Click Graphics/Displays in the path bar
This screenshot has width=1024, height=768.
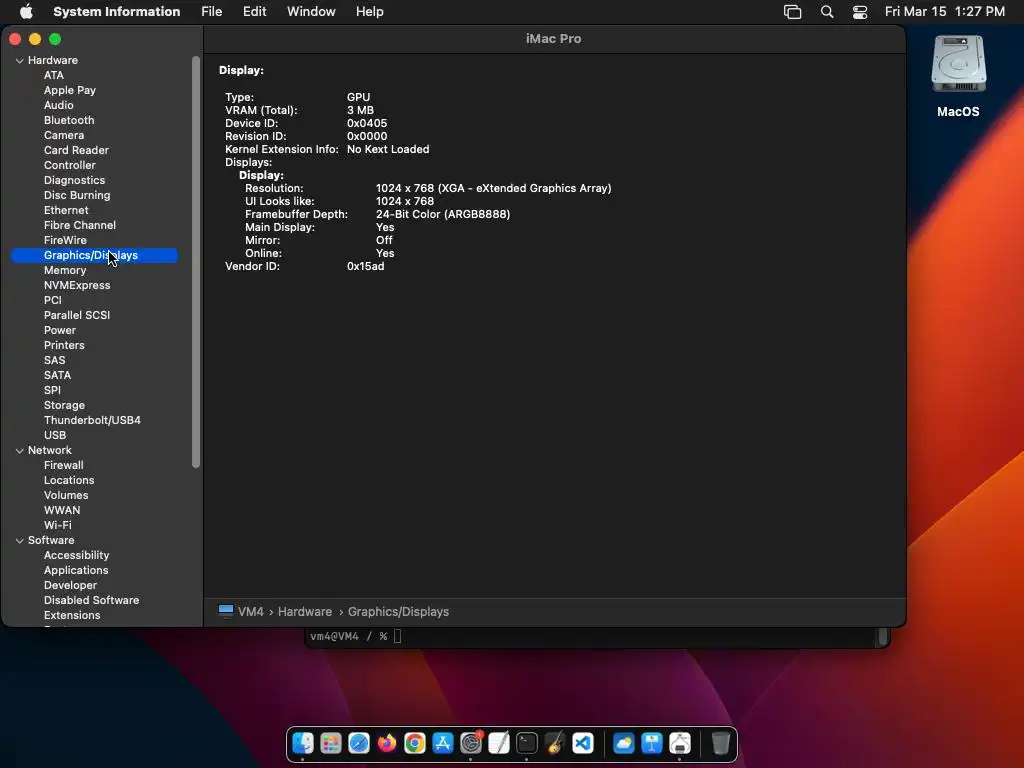coord(398,612)
